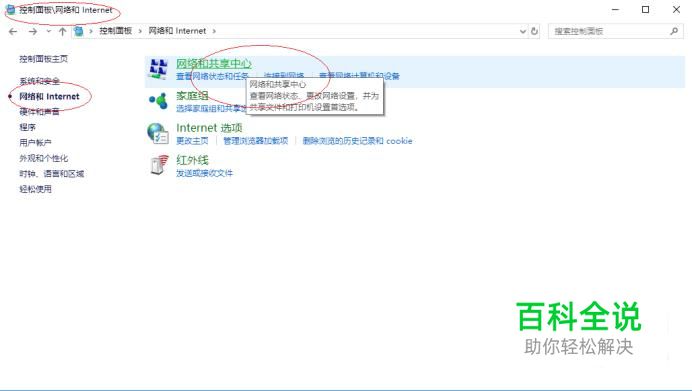
Task: Click the Control Panel icon in address bar
Action: tap(79, 31)
